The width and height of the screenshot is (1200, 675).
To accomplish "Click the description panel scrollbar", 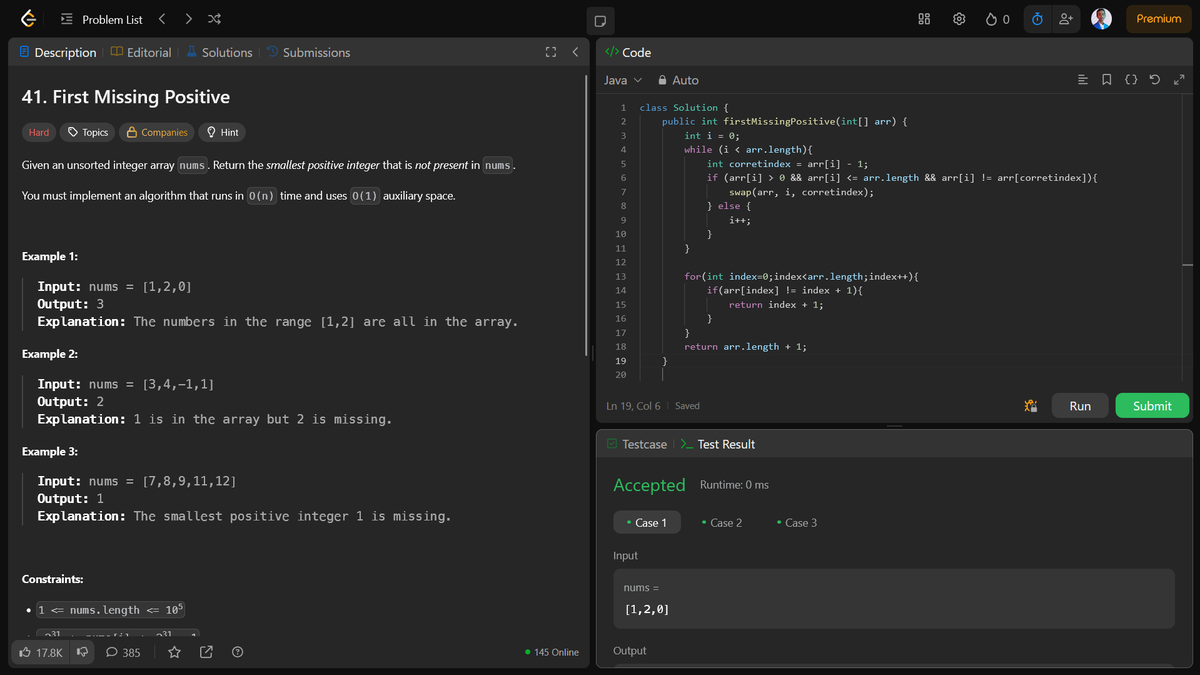I will 588,215.
